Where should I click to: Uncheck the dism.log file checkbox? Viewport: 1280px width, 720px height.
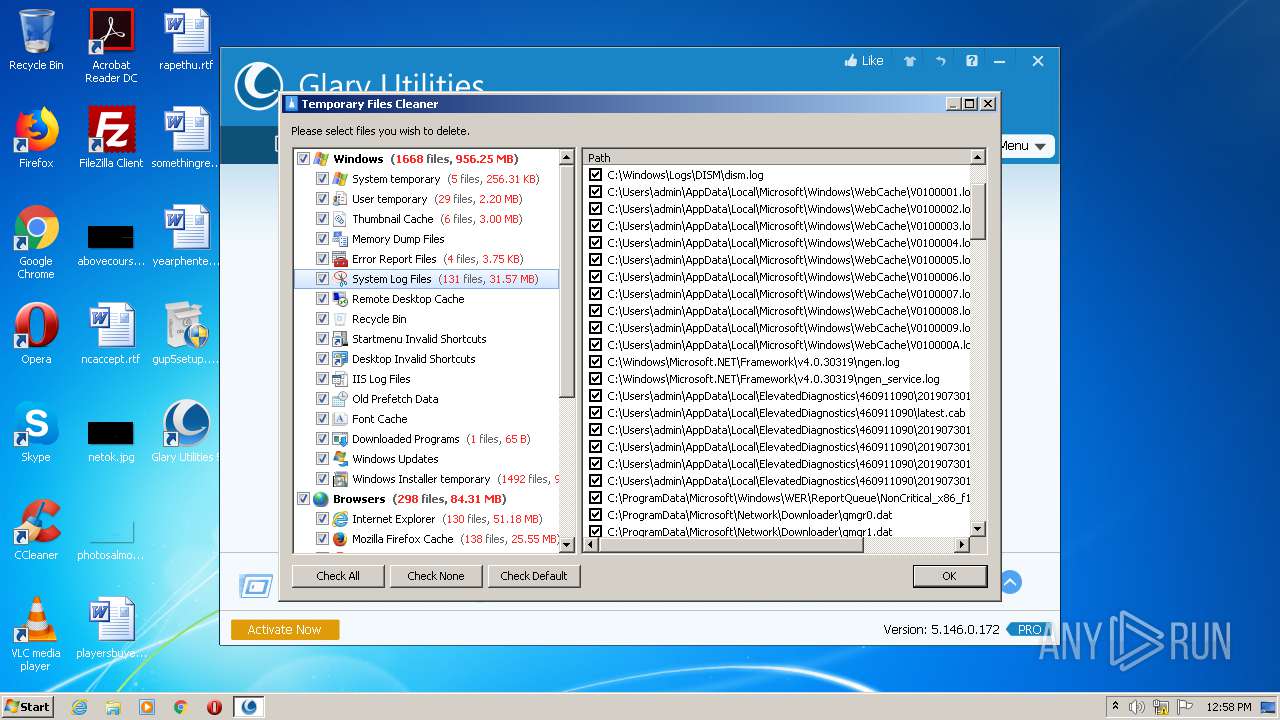596,175
